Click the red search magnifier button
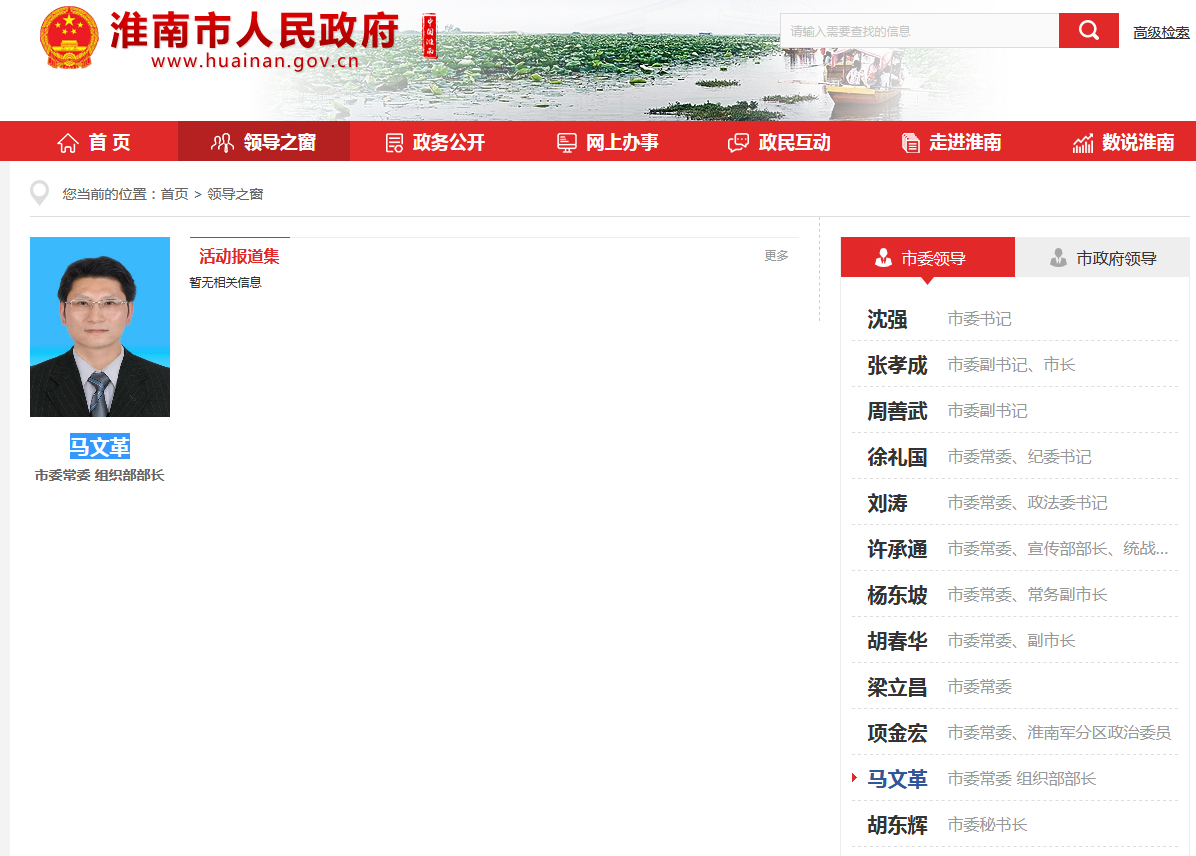Viewport: 1196px width, 856px height. click(x=1088, y=31)
